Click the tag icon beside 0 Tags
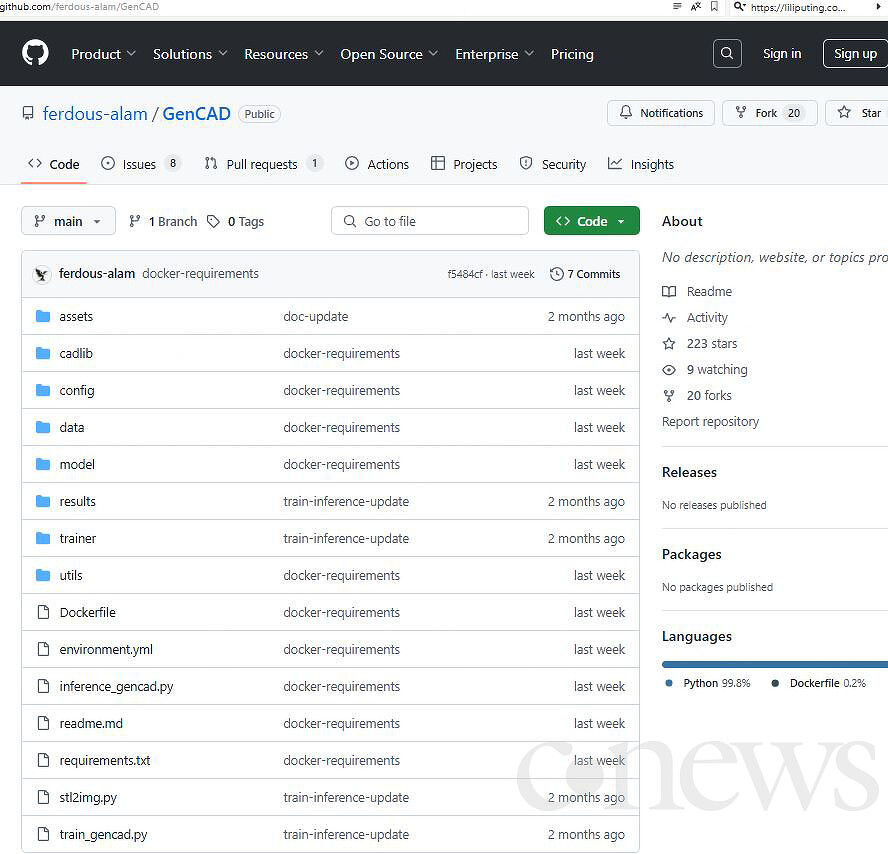Viewport: 888px width, 854px height. coord(213,221)
